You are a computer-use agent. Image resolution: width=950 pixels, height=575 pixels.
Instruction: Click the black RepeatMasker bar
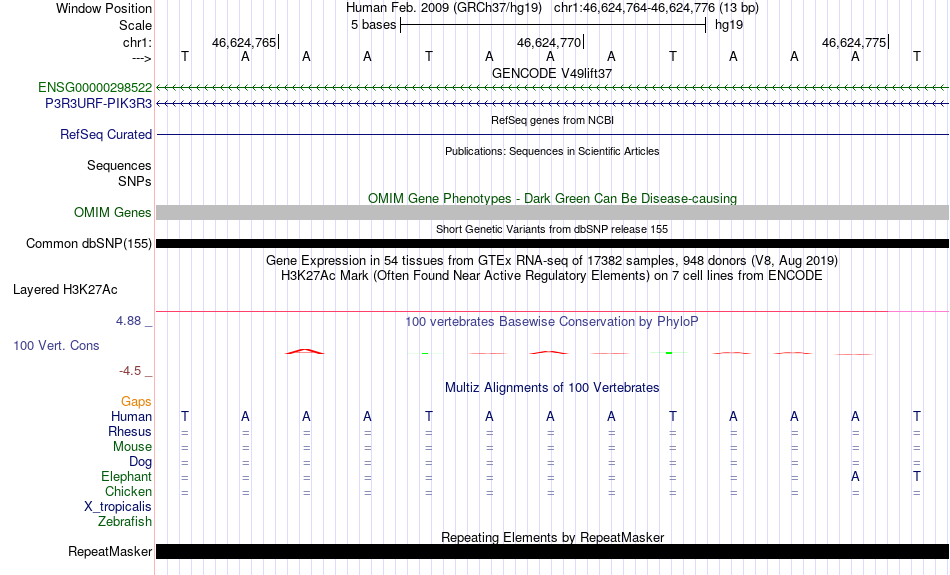click(x=553, y=551)
